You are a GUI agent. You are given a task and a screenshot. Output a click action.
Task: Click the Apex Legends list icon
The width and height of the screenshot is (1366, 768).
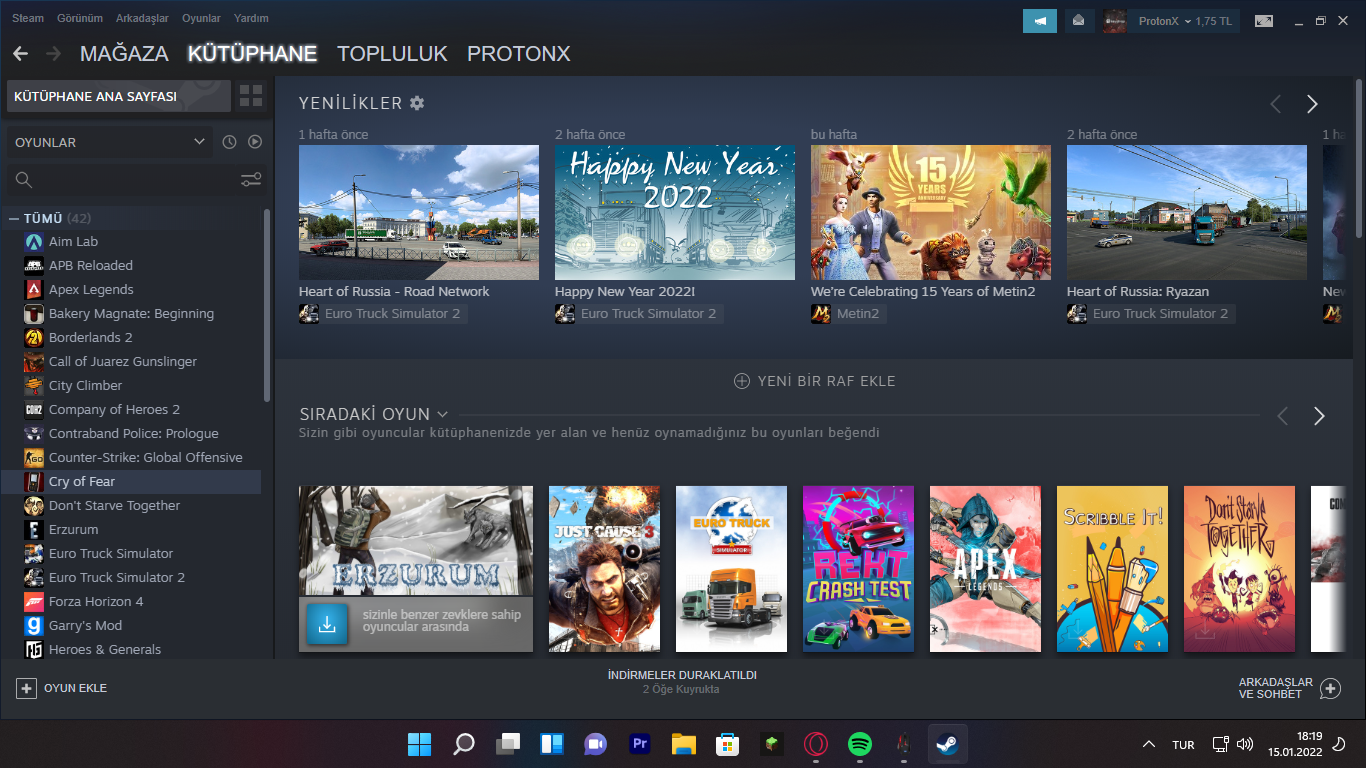point(33,289)
